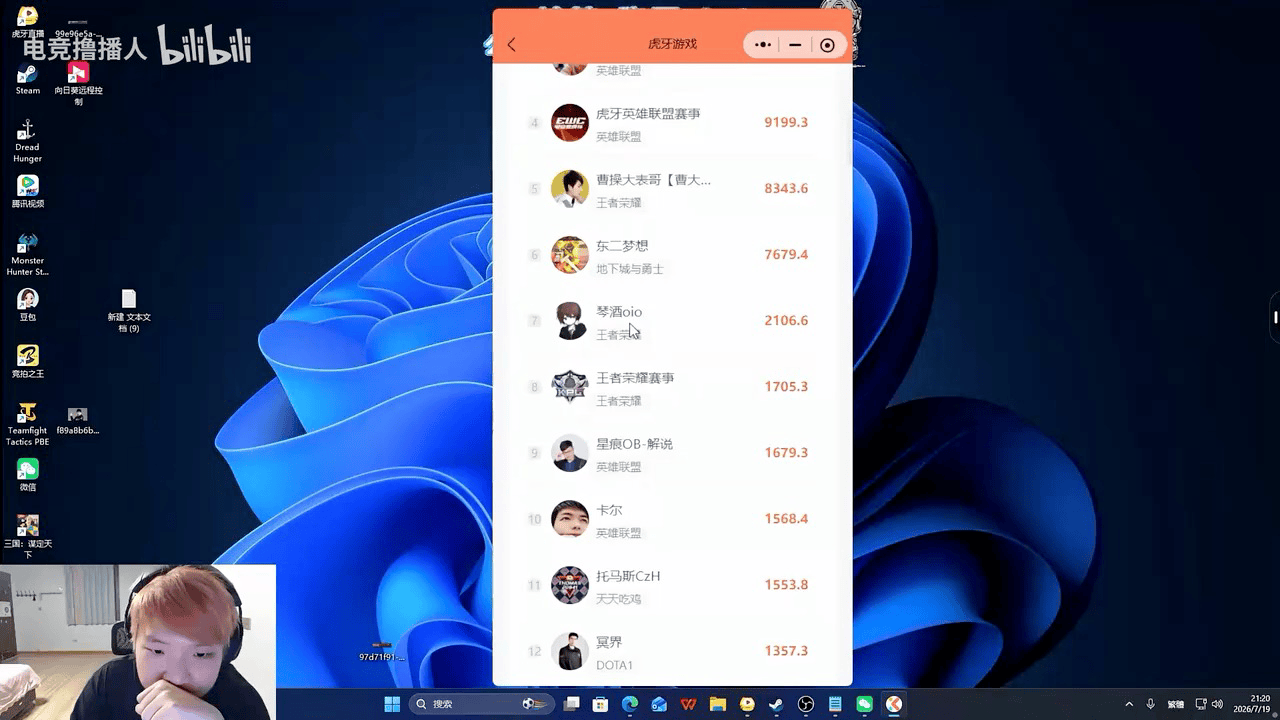Minimize the 虎牙游戏 mini program window
This screenshot has width=1280, height=720.
(795, 45)
